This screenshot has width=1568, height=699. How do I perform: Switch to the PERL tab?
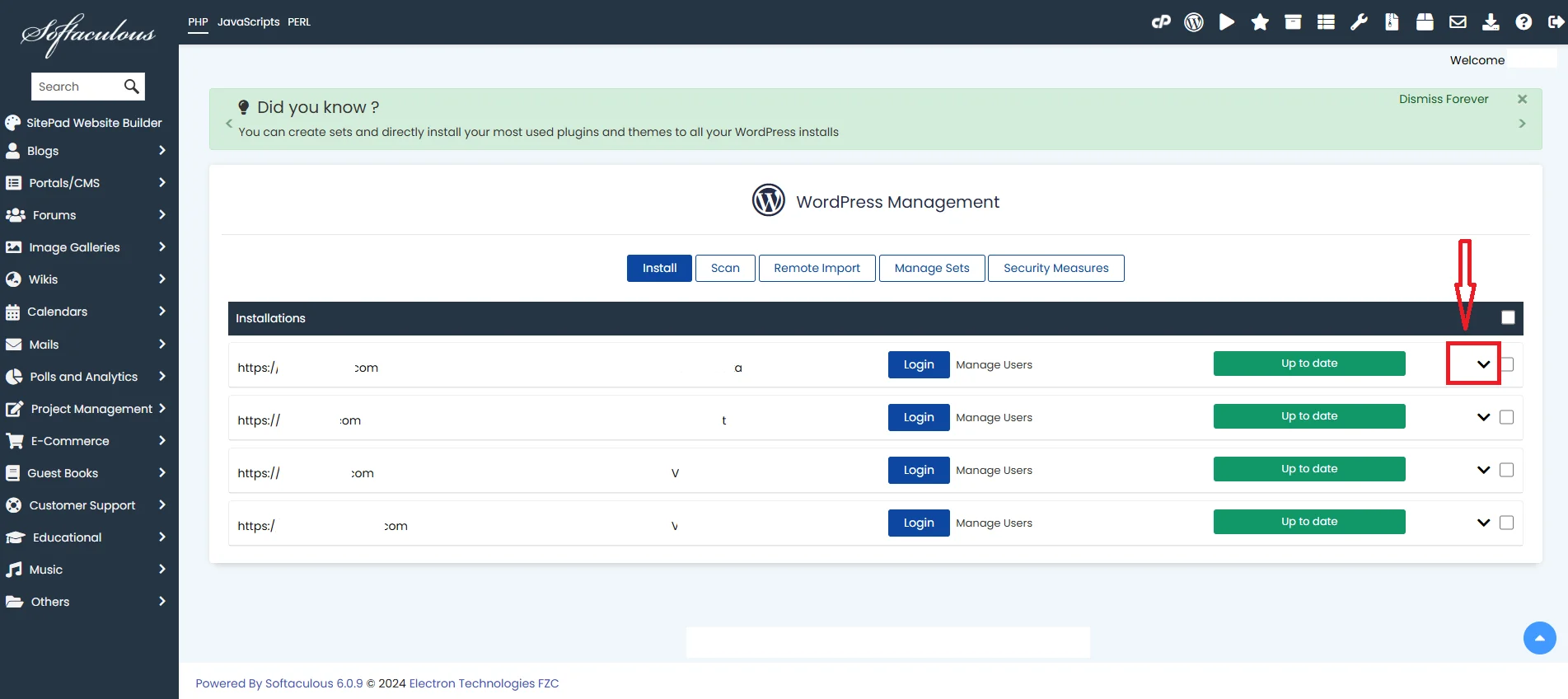click(x=299, y=22)
